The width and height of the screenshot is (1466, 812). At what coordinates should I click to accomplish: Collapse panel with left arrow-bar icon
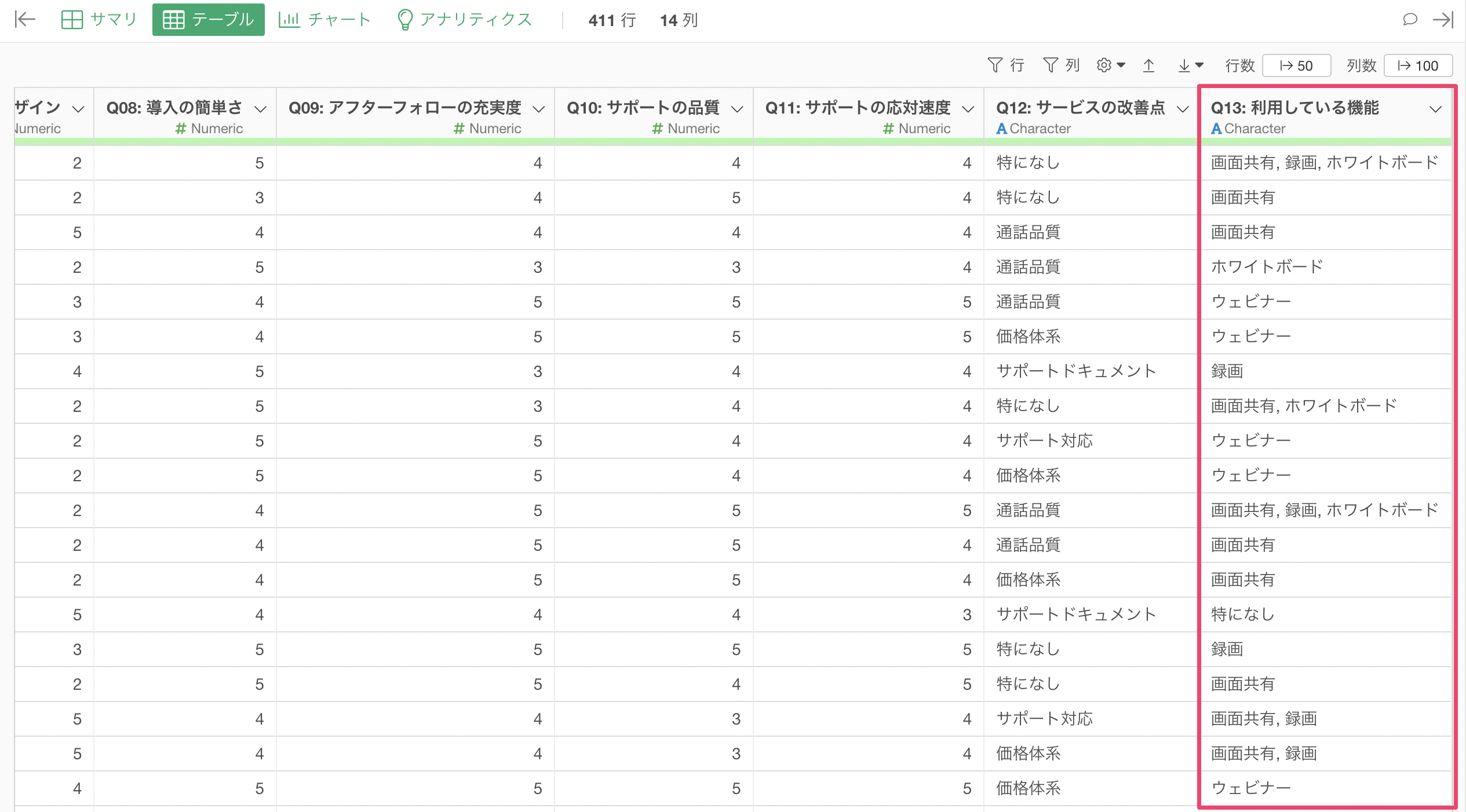coord(25,20)
